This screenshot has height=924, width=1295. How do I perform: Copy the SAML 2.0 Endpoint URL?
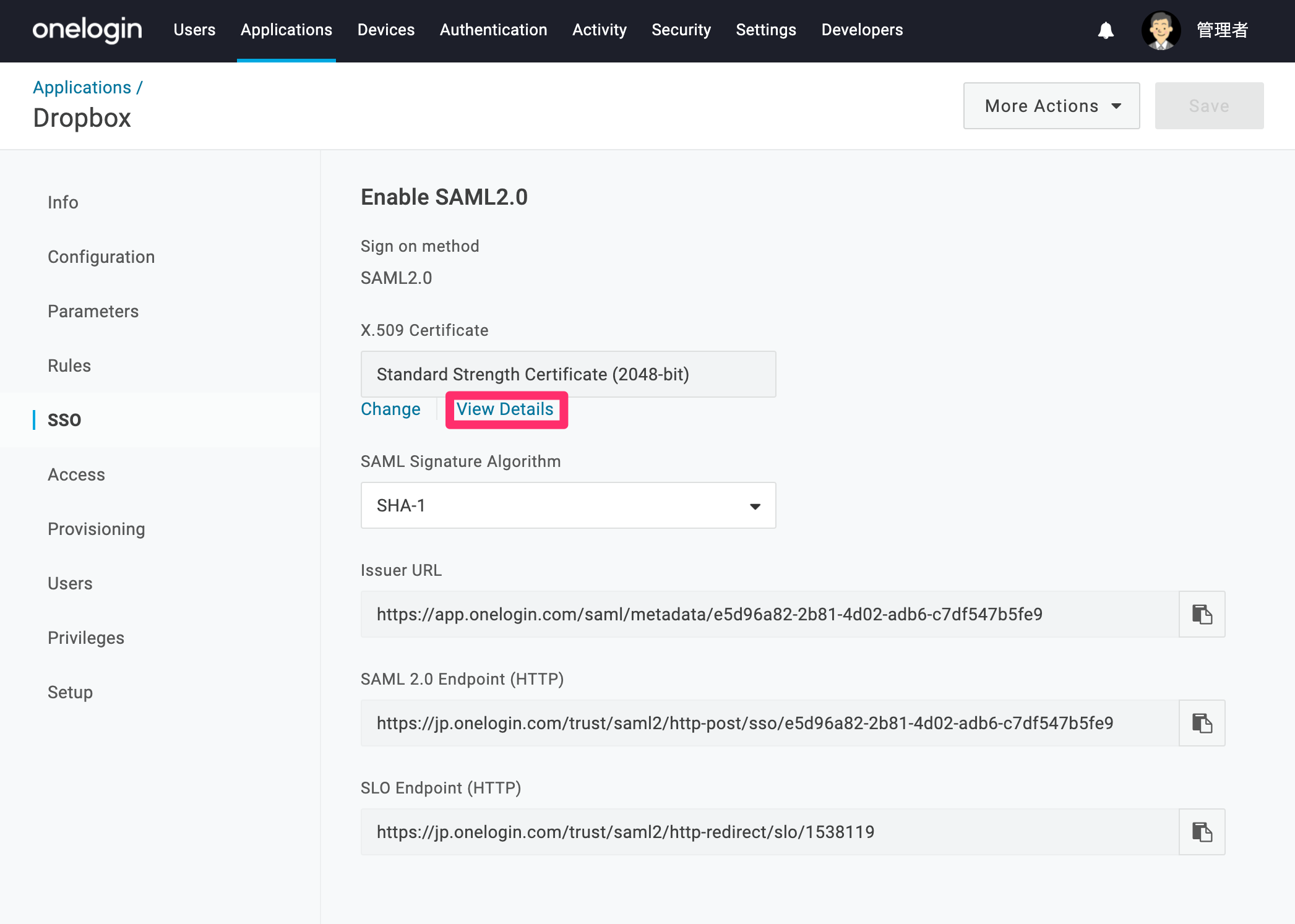(1202, 723)
